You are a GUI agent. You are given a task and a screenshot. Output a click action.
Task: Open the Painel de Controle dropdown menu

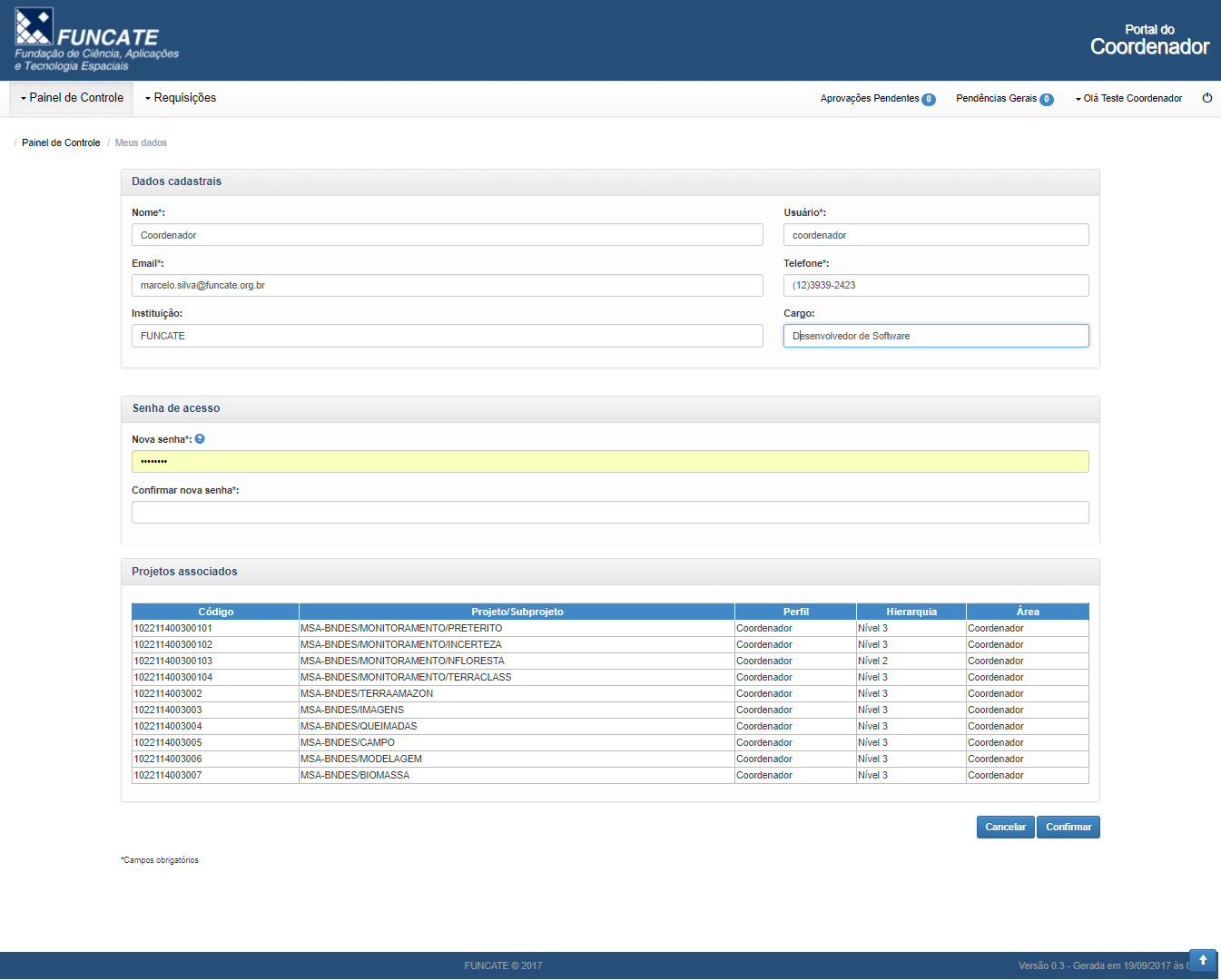point(72,98)
